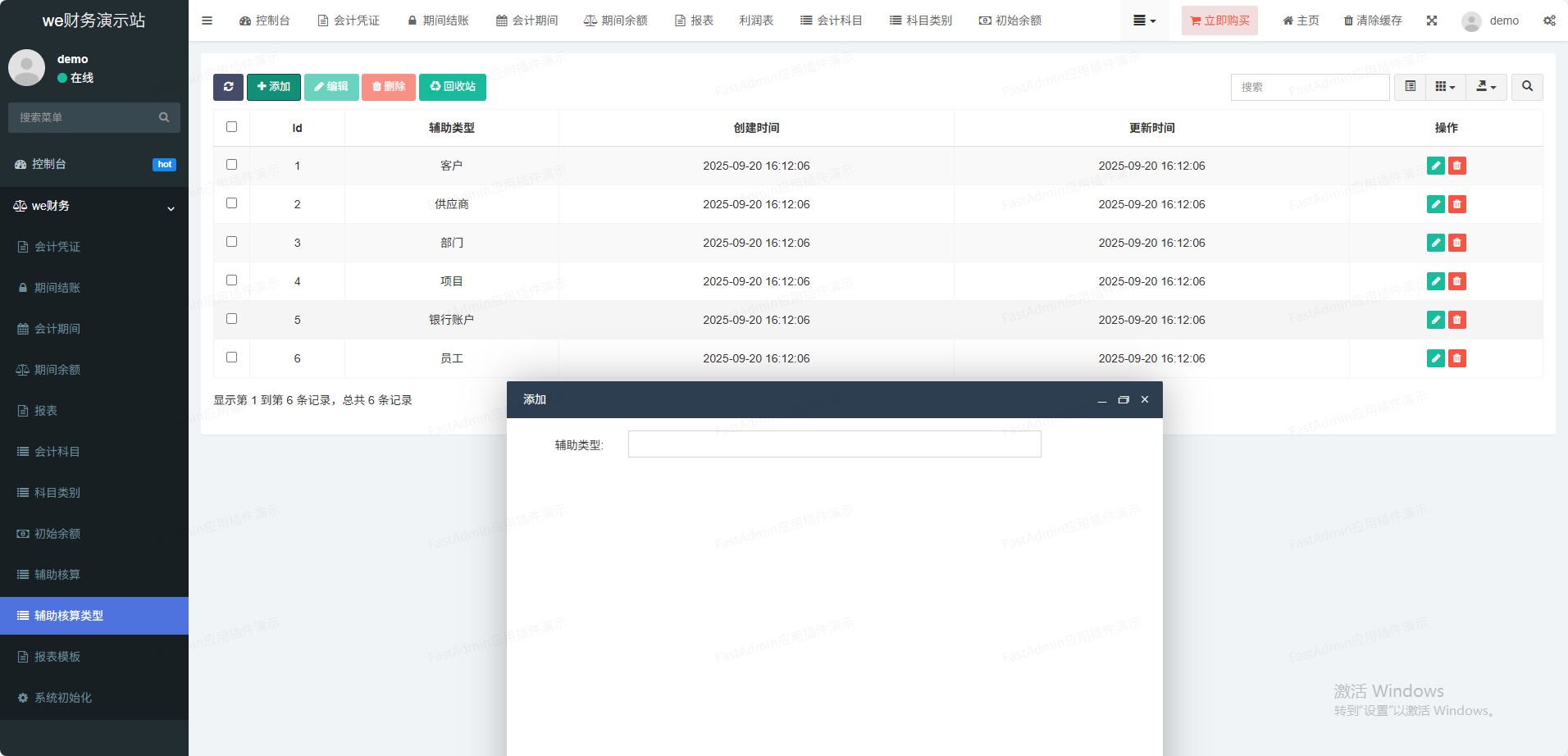The height and width of the screenshot is (756, 1568).
Task: Check the select-all checkbox in table header
Action: (231, 127)
